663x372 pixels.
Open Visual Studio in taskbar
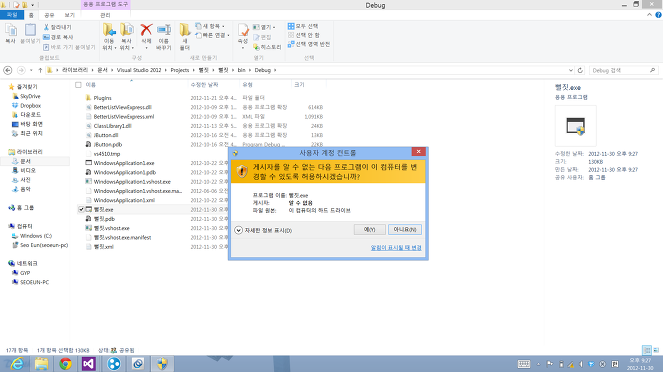[89, 364]
